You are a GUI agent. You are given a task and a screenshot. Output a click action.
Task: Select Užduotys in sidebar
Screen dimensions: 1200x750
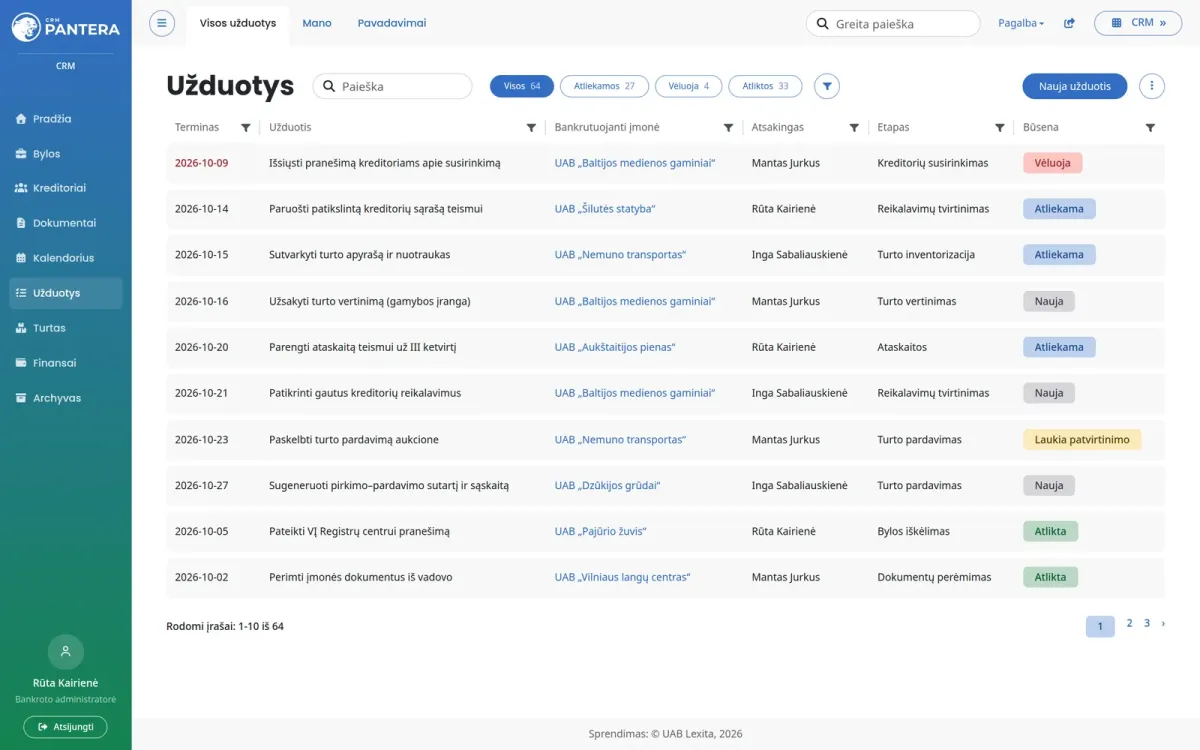(x=66, y=293)
